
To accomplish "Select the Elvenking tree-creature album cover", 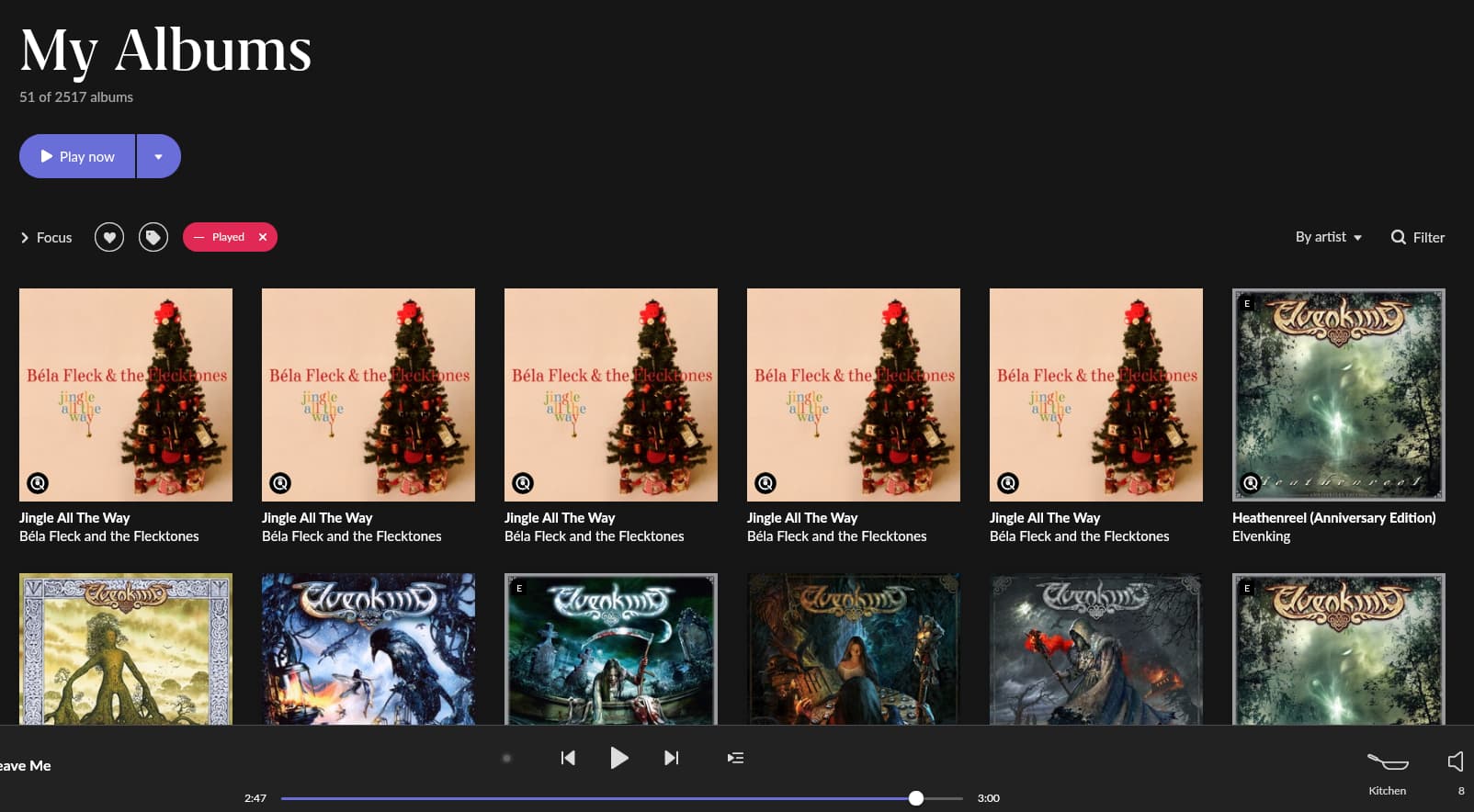I will click(126, 648).
